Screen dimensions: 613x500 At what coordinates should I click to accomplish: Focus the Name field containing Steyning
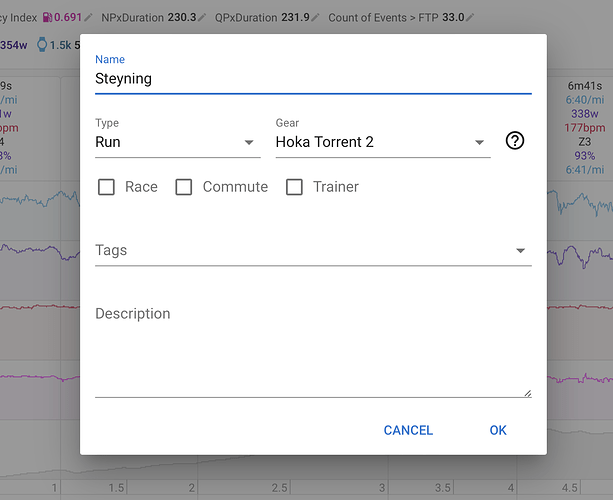[313, 79]
